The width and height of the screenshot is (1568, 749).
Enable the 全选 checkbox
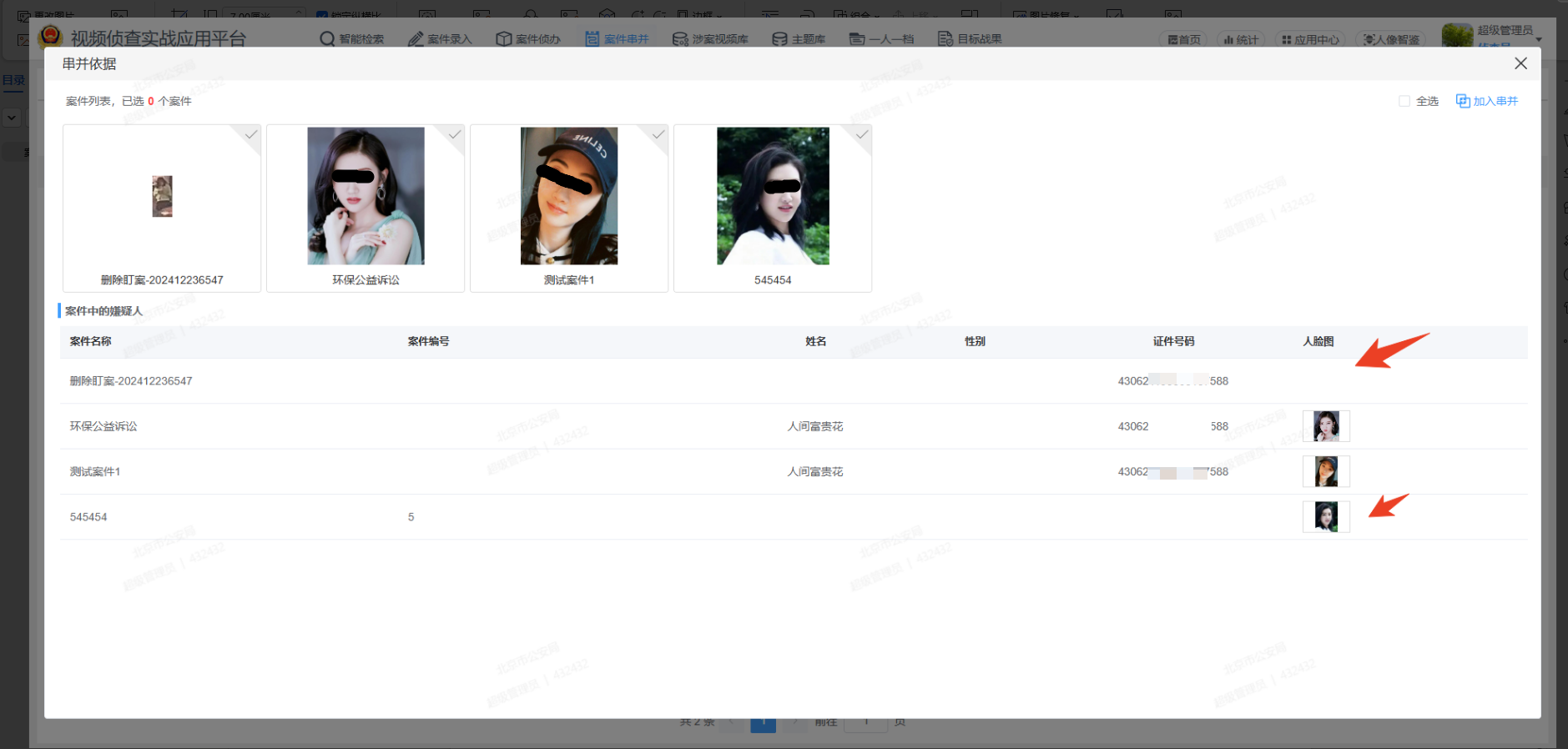(1404, 101)
